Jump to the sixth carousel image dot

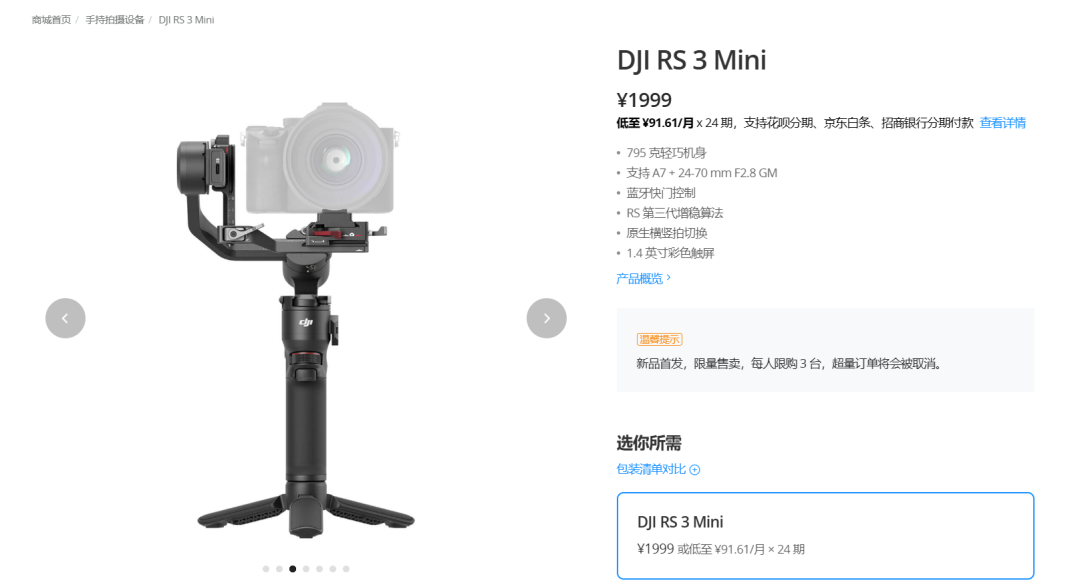click(333, 569)
